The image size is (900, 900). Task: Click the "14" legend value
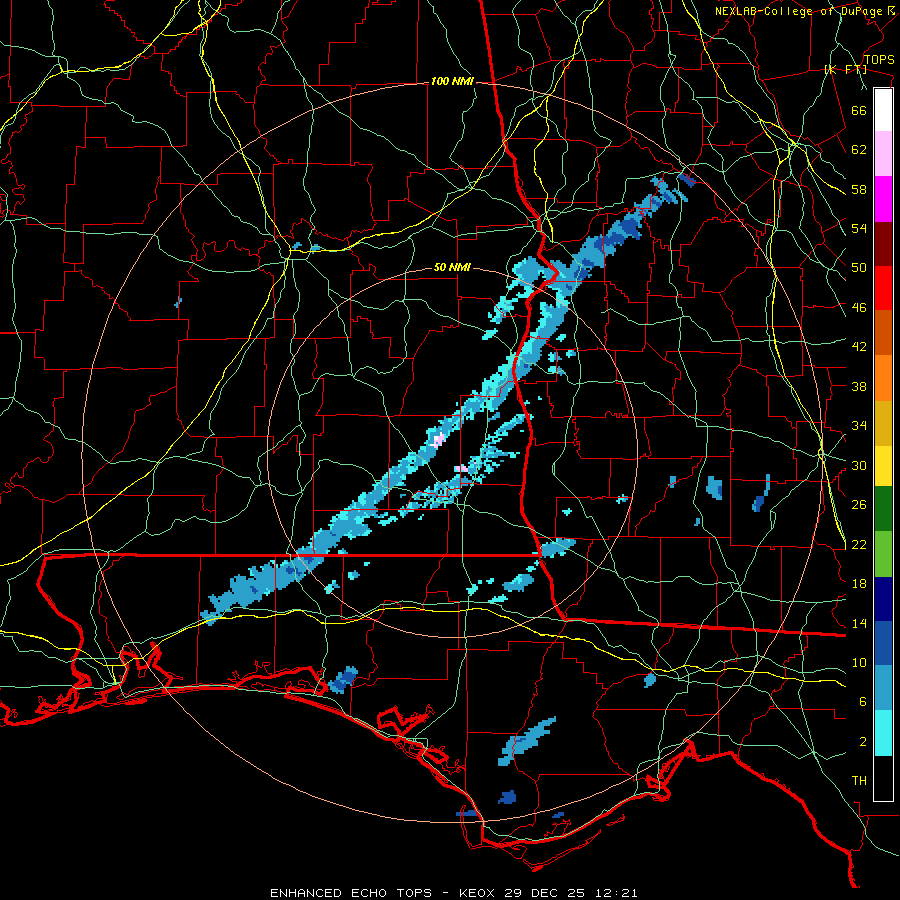click(x=859, y=623)
